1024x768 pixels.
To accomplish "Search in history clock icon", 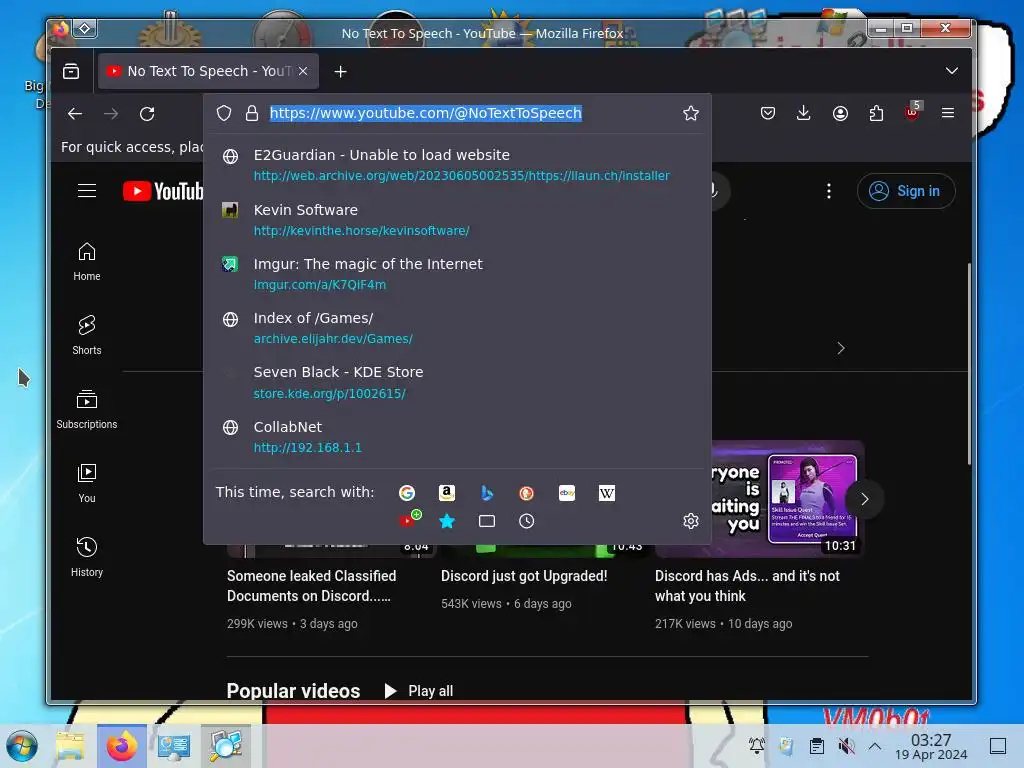I will click(x=526, y=521).
